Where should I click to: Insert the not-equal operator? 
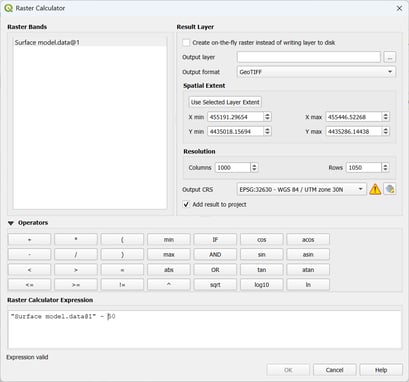tap(122, 285)
